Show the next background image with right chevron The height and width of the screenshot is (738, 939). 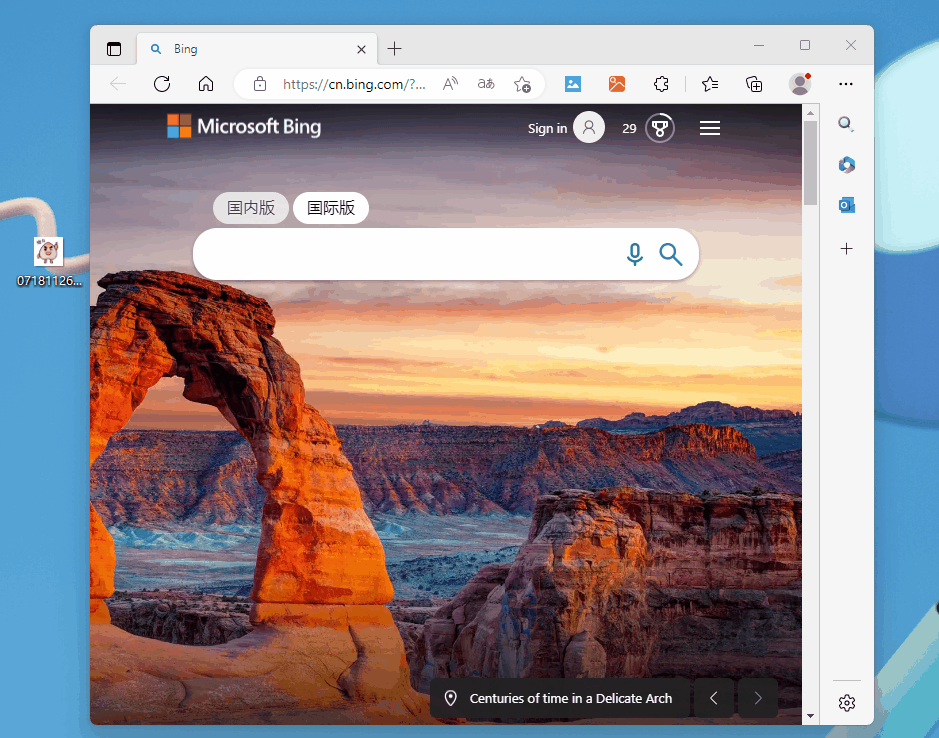pyautogui.click(x=757, y=698)
